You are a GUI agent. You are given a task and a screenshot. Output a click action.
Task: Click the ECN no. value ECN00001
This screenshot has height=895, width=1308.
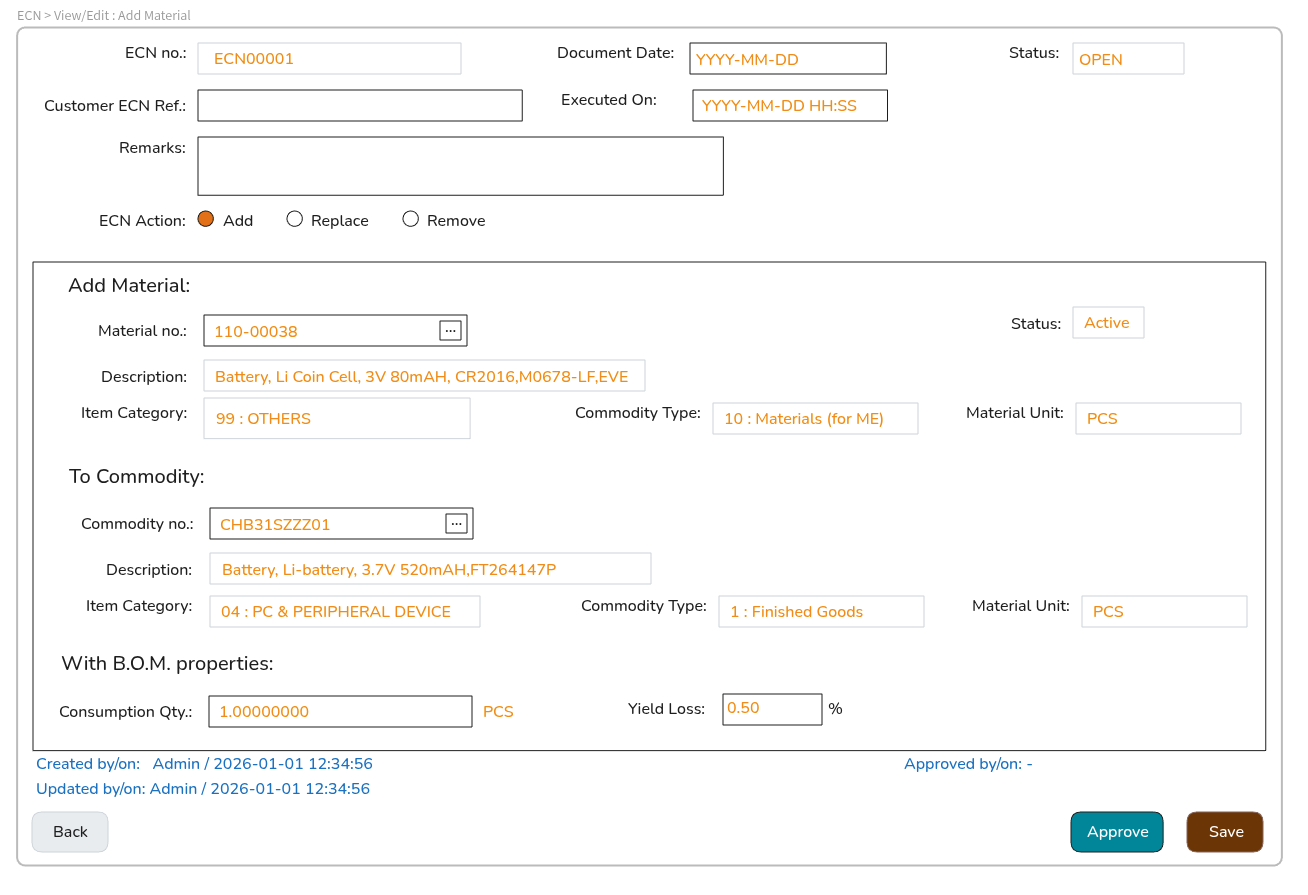[x=329, y=58]
